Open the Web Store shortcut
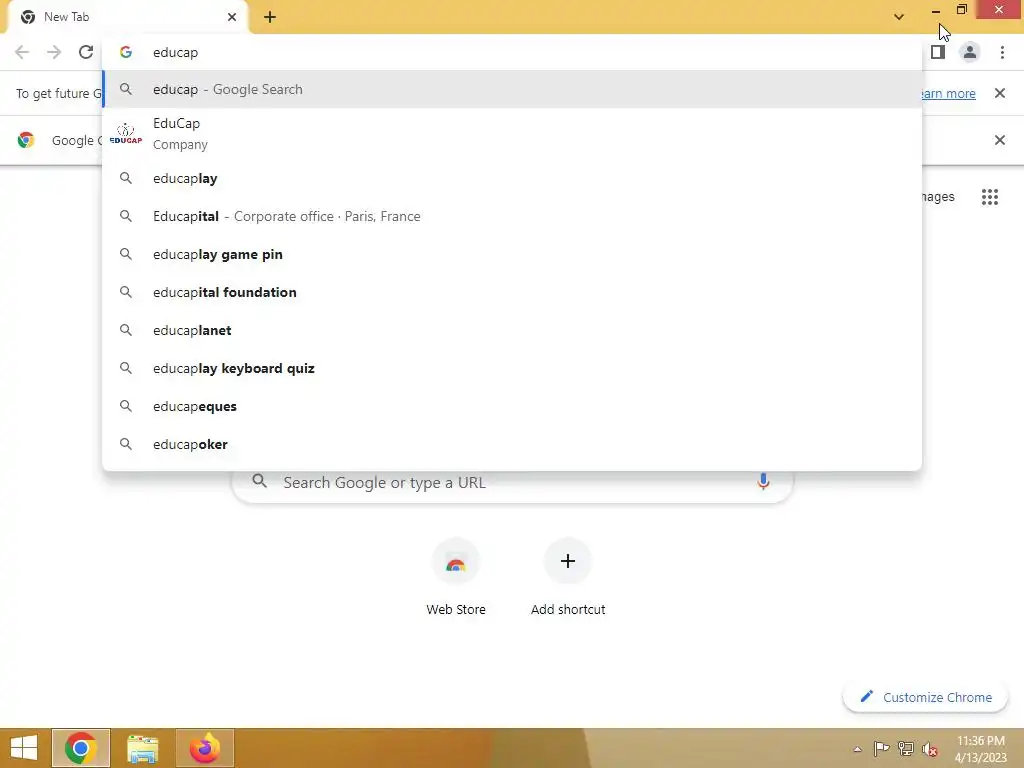Viewport: 1024px width, 768px height. coord(456,577)
